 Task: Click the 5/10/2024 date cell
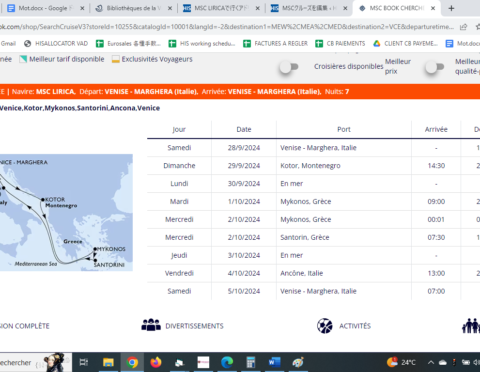[x=244, y=291]
